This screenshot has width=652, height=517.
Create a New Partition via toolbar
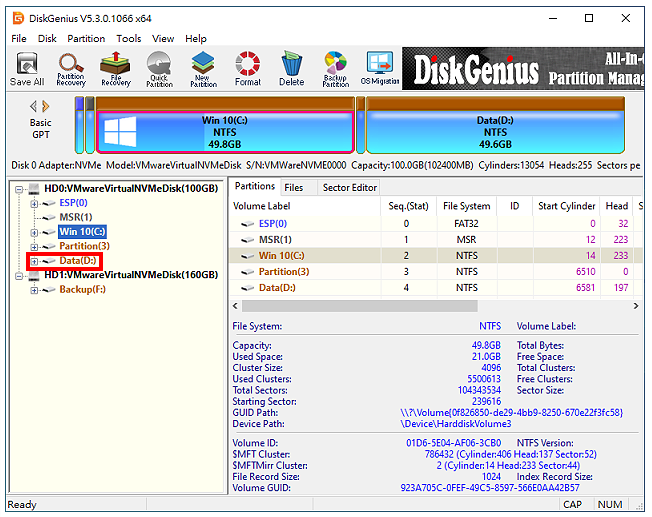(203, 69)
